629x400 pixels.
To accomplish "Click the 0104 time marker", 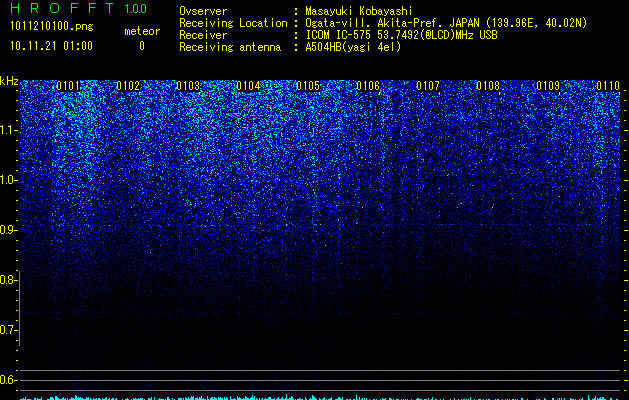I will coord(248,86).
